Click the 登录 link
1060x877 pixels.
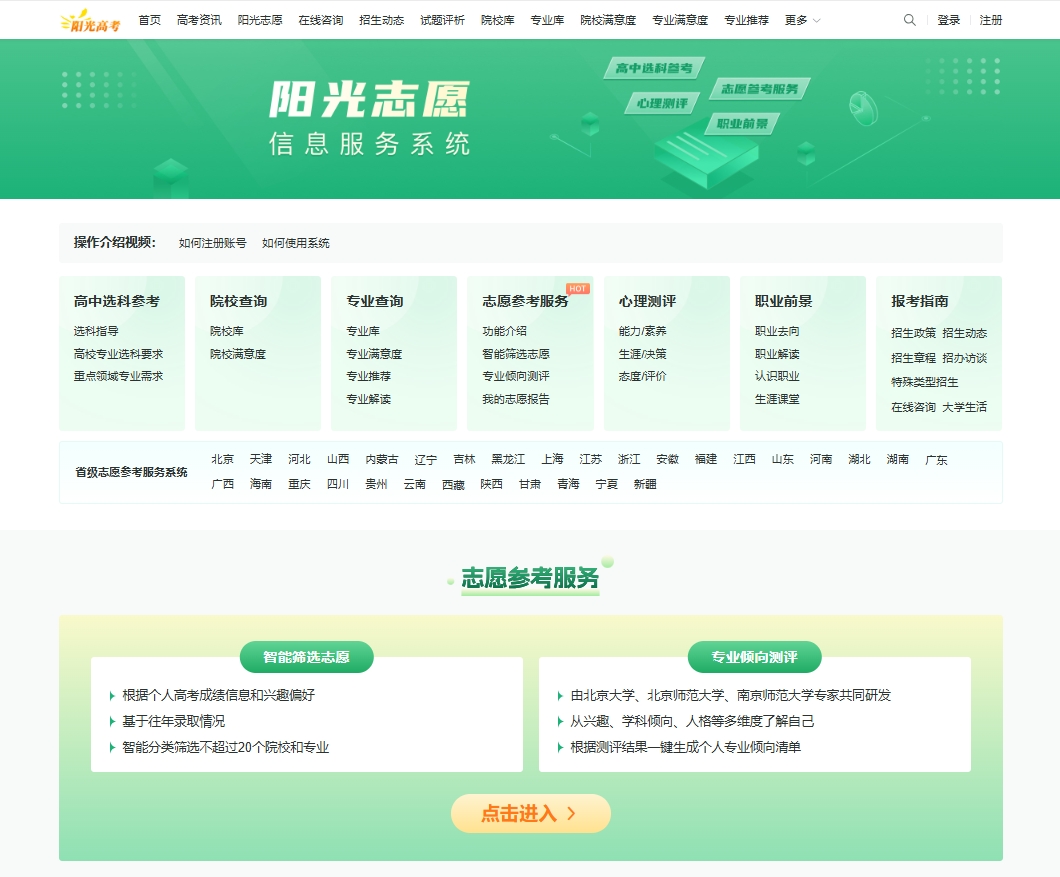[948, 20]
